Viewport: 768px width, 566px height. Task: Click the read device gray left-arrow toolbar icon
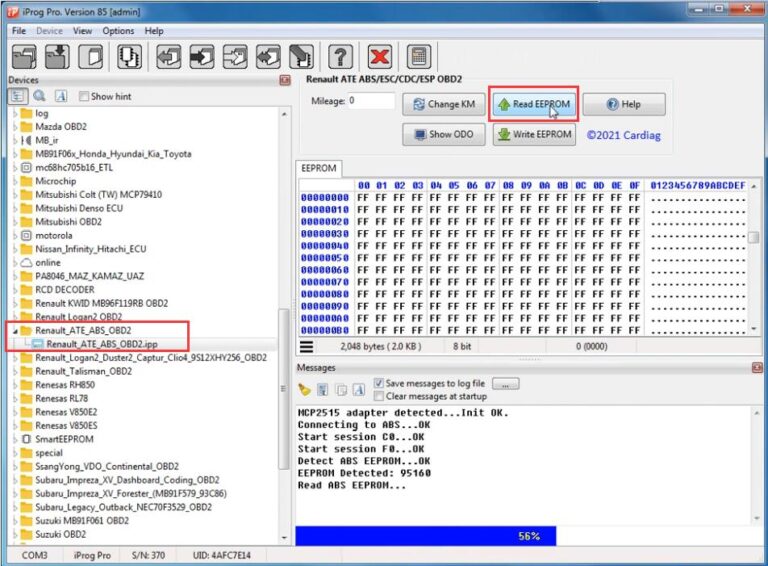click(x=168, y=56)
